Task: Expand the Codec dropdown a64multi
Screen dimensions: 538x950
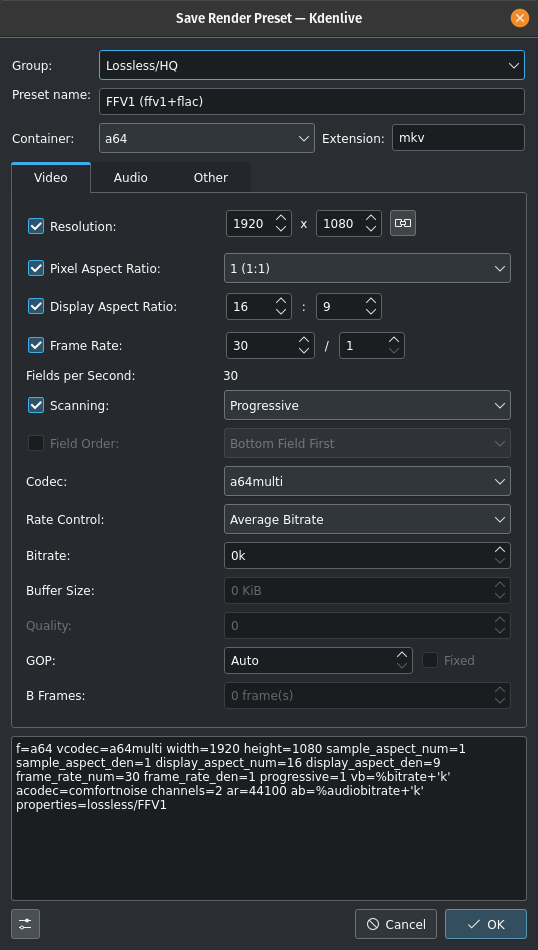Action: [x=367, y=482]
